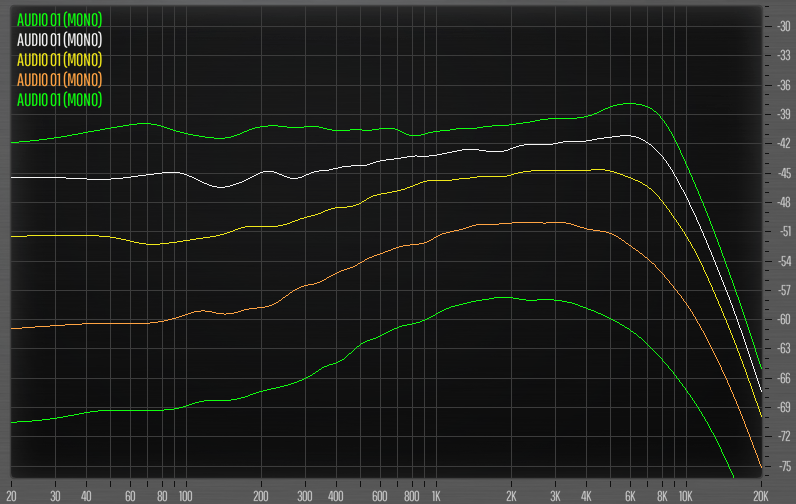Image resolution: width=796 pixels, height=504 pixels.
Task: Click the -30 dB level scale label
Action: click(783, 27)
